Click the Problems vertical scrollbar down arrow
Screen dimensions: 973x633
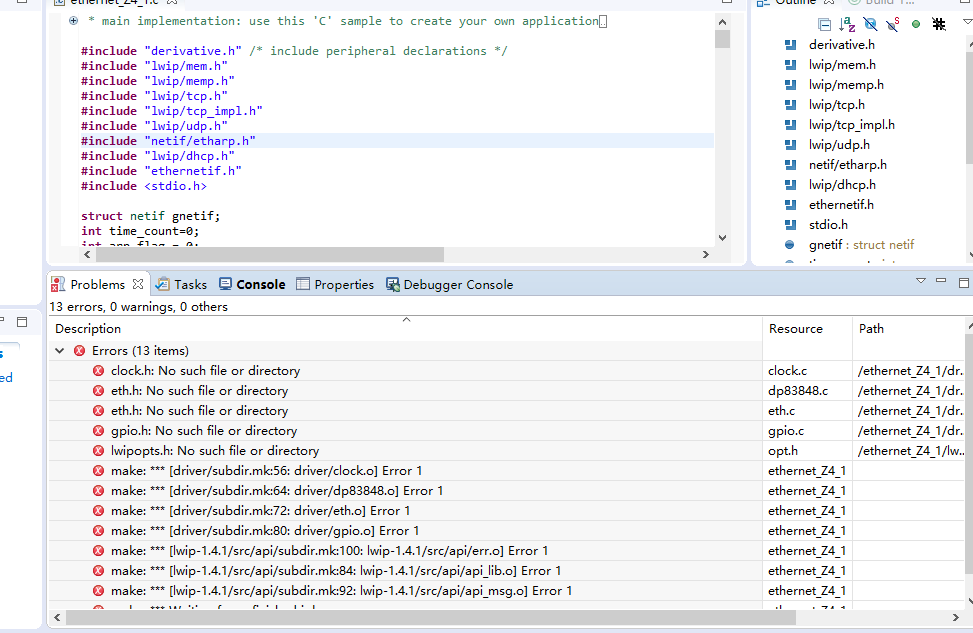[969, 601]
